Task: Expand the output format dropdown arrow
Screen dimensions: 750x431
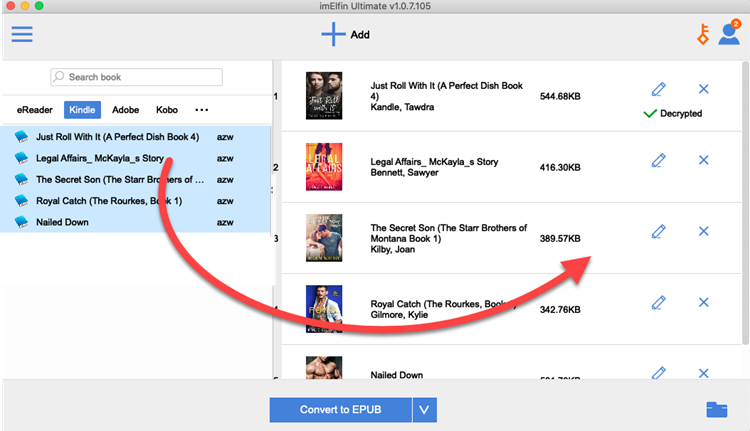Action: (x=424, y=410)
